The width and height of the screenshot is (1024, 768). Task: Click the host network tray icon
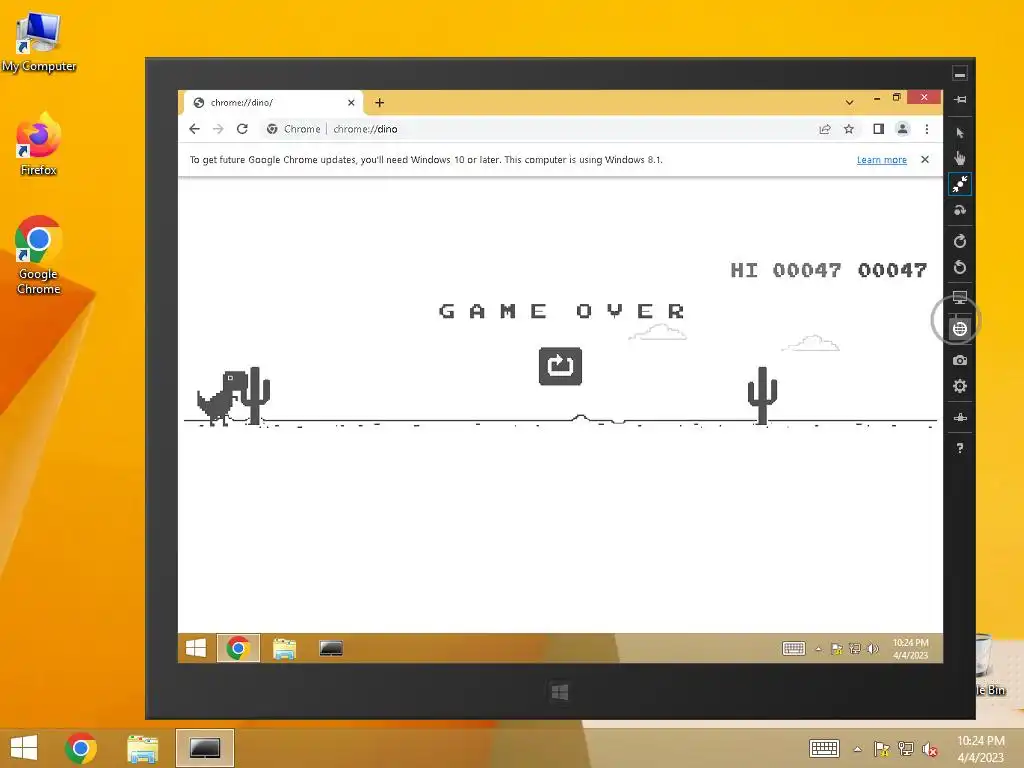coord(906,749)
